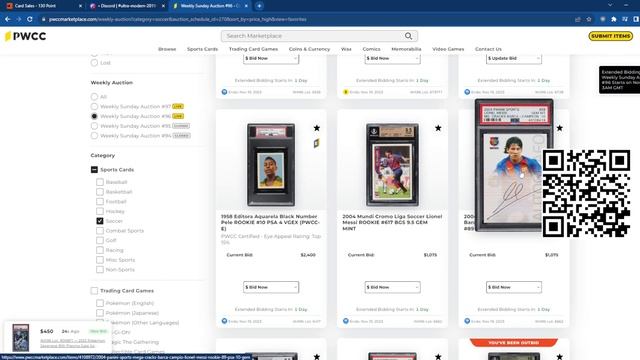Screen dimensions: 640x360
Task: Select Weekly Sunday Auction #95 radio
Action: coord(94,126)
